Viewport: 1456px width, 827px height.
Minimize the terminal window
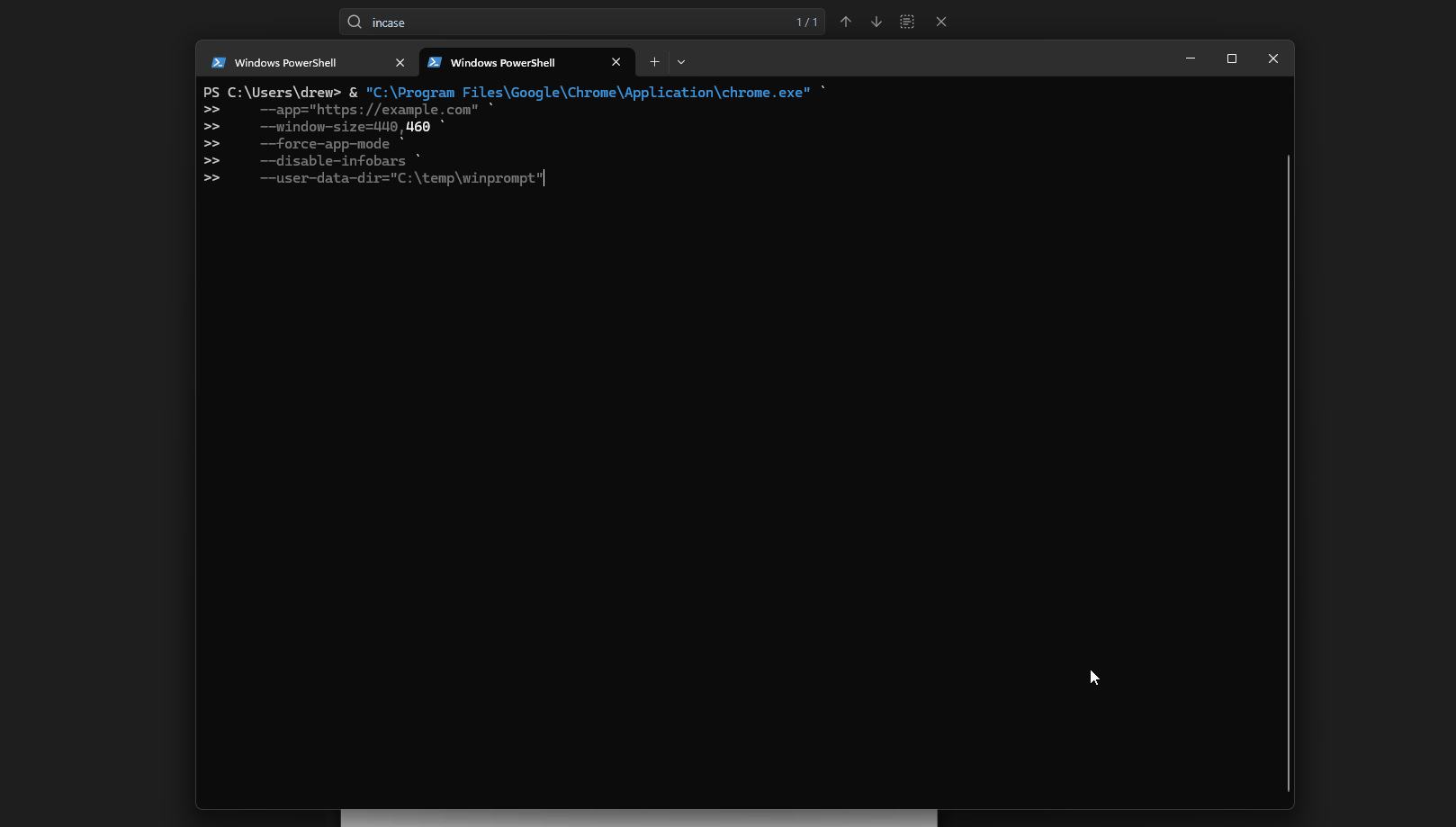[x=1191, y=58]
